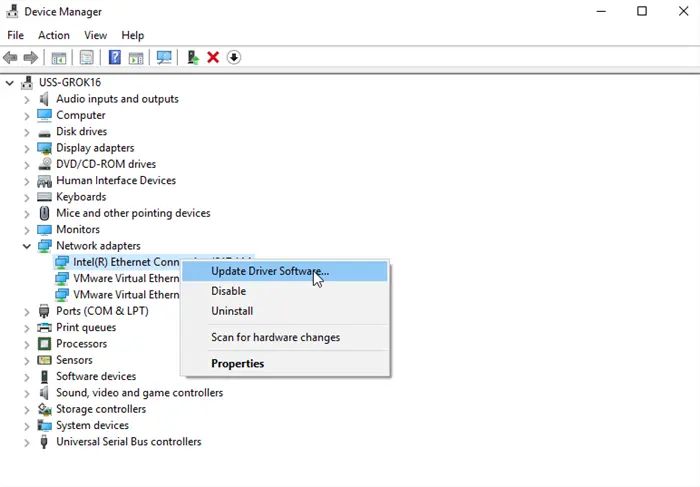Click the Ports (COM & LPT) icon
Screen dimensions: 700x487
pyautogui.click(x=44, y=311)
